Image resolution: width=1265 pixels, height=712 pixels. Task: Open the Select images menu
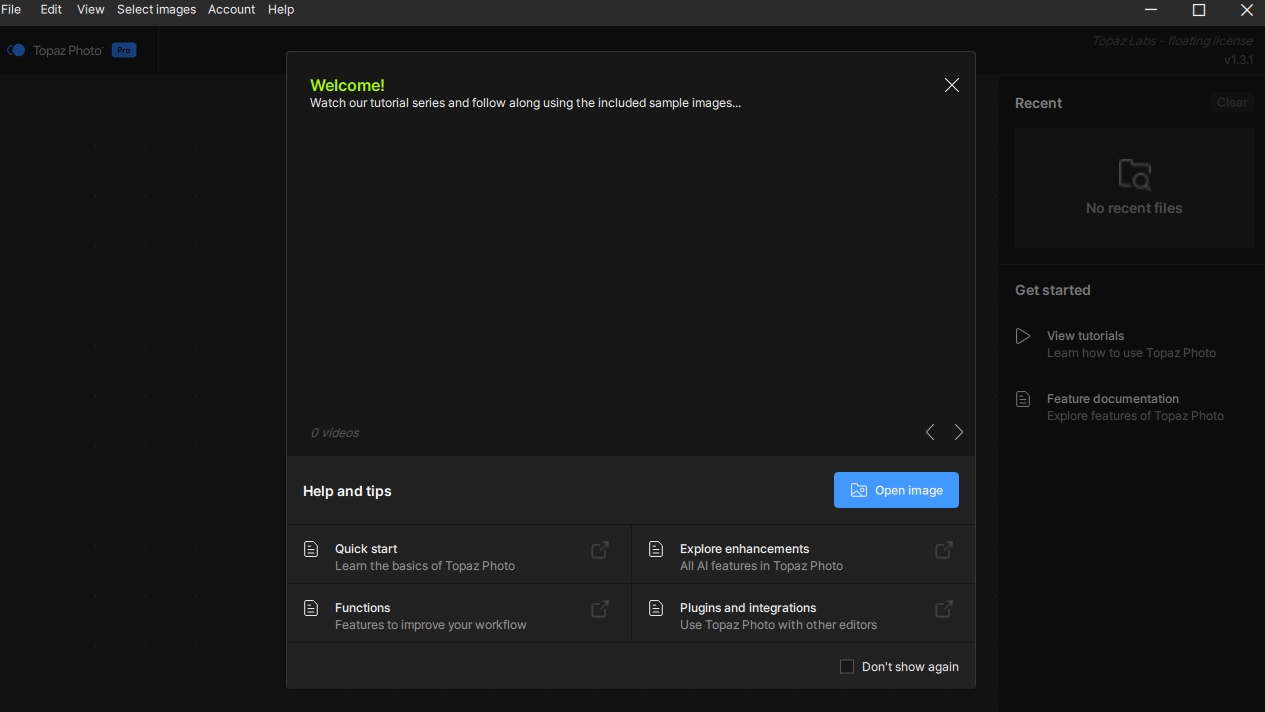click(156, 9)
